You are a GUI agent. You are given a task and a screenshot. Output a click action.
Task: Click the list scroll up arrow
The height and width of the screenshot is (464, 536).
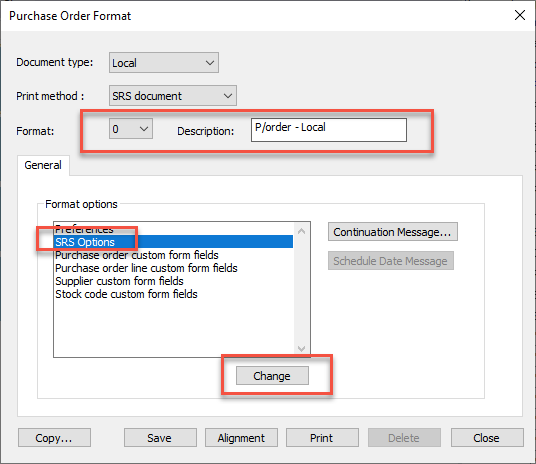pyautogui.click(x=302, y=231)
